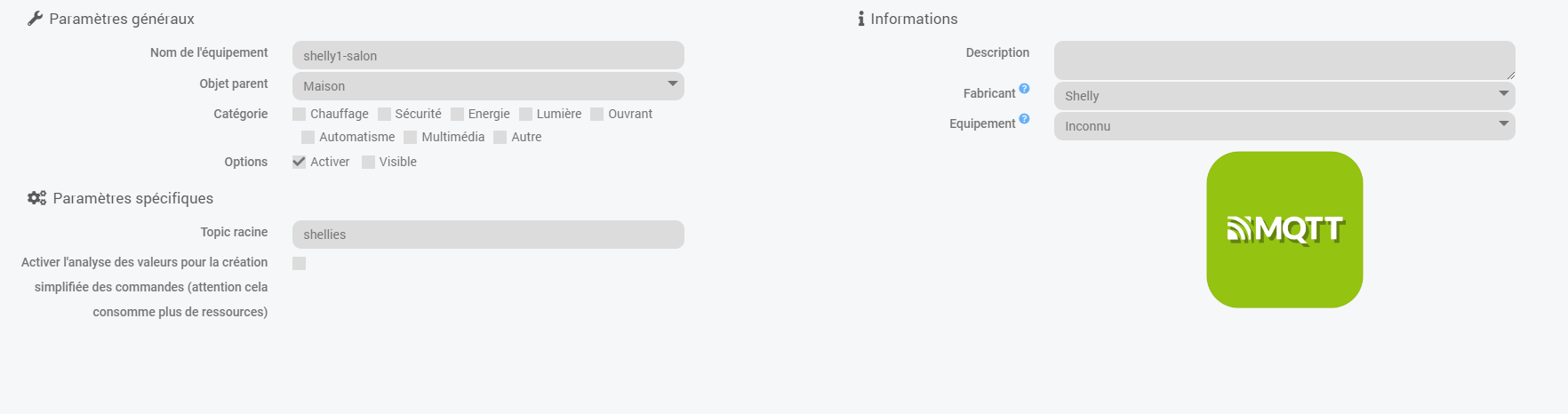This screenshot has height=414, width=1568.
Task: Click the info icon beside Informations
Action: point(860,19)
